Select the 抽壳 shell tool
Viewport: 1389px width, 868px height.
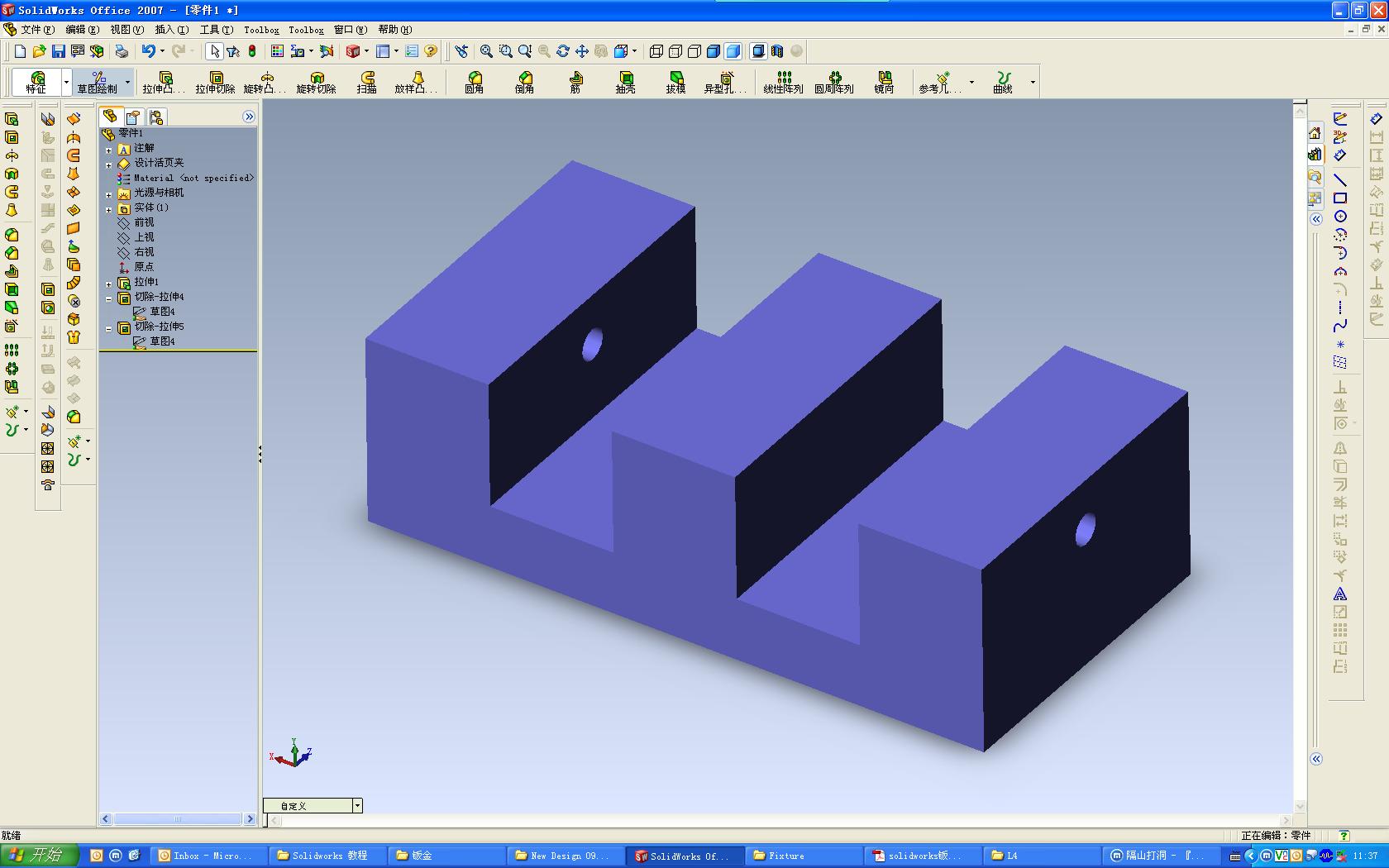626,83
